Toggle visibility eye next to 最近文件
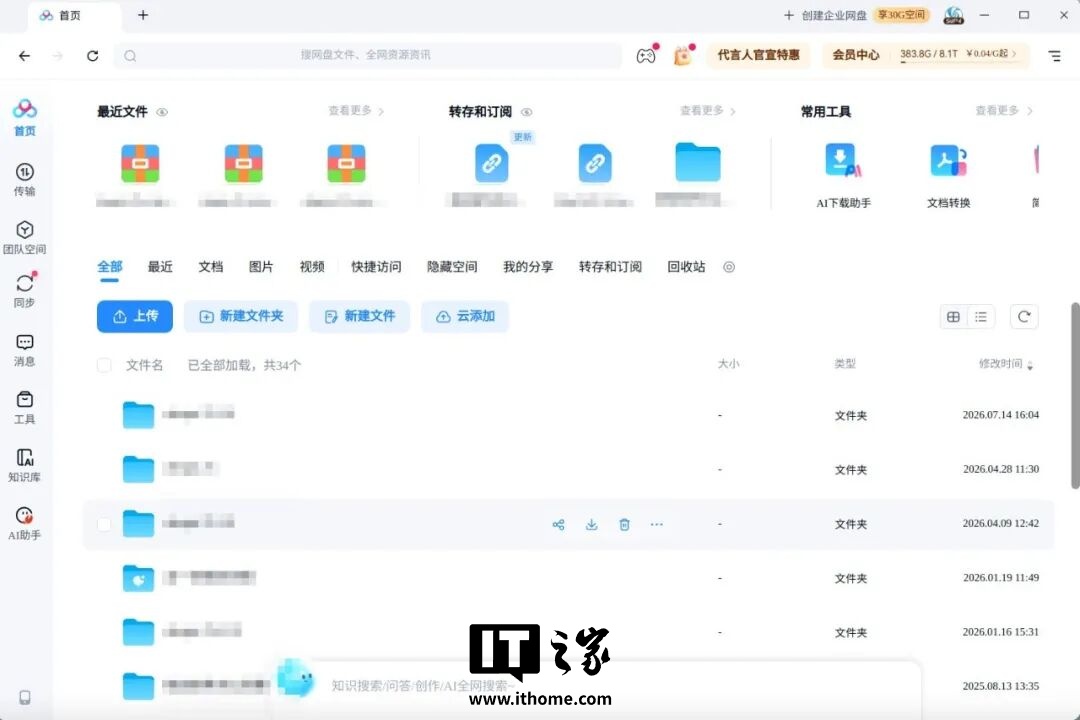This screenshot has width=1080, height=720. (162, 112)
